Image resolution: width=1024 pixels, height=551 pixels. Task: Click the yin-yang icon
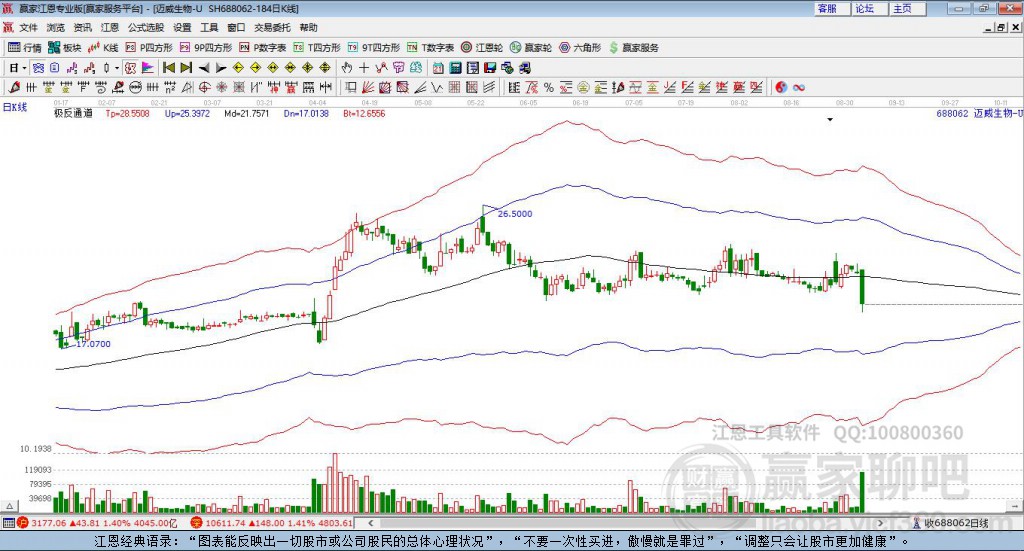point(780,87)
